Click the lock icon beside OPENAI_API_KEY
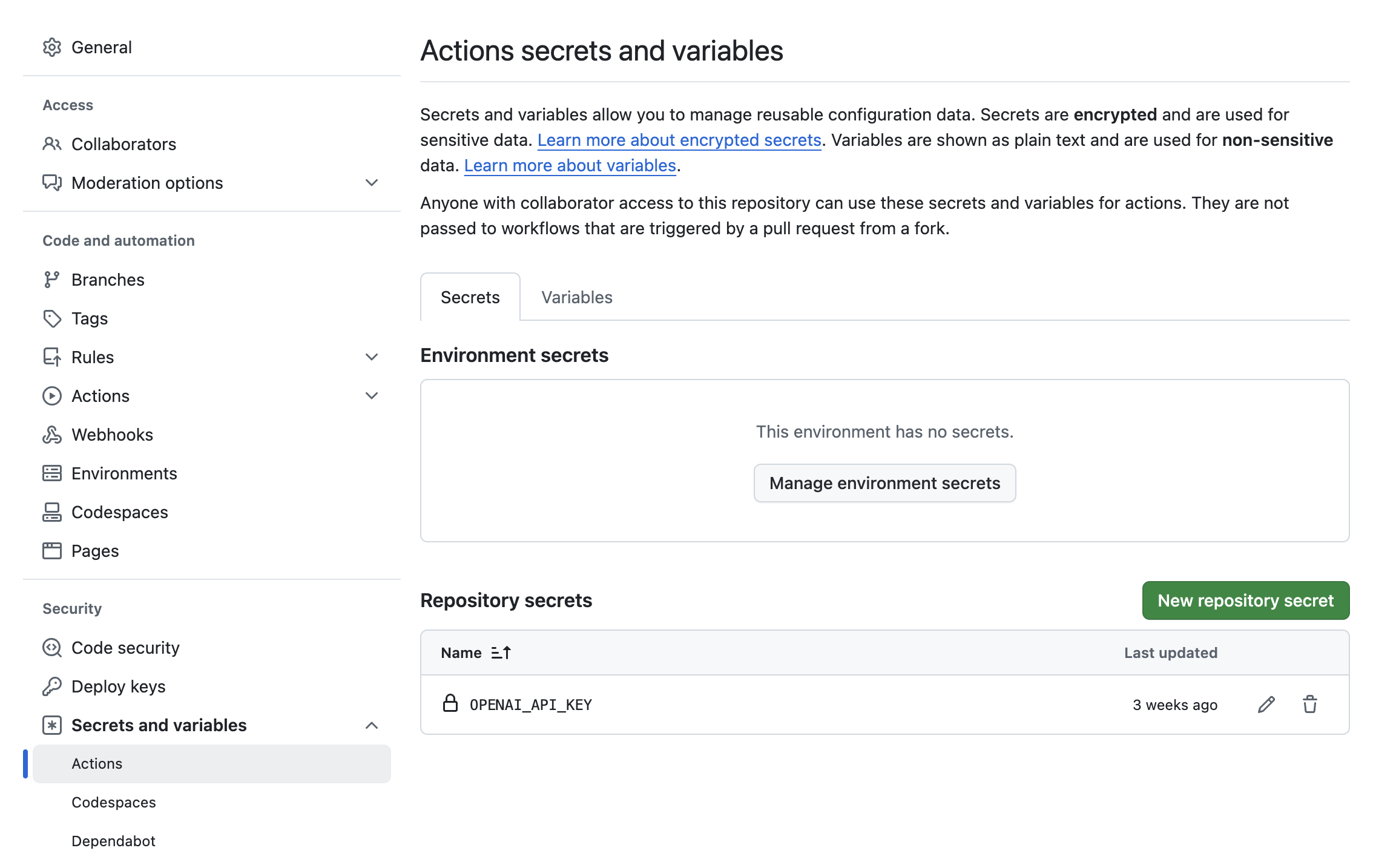Screen dimensions: 1396x868 [450, 703]
